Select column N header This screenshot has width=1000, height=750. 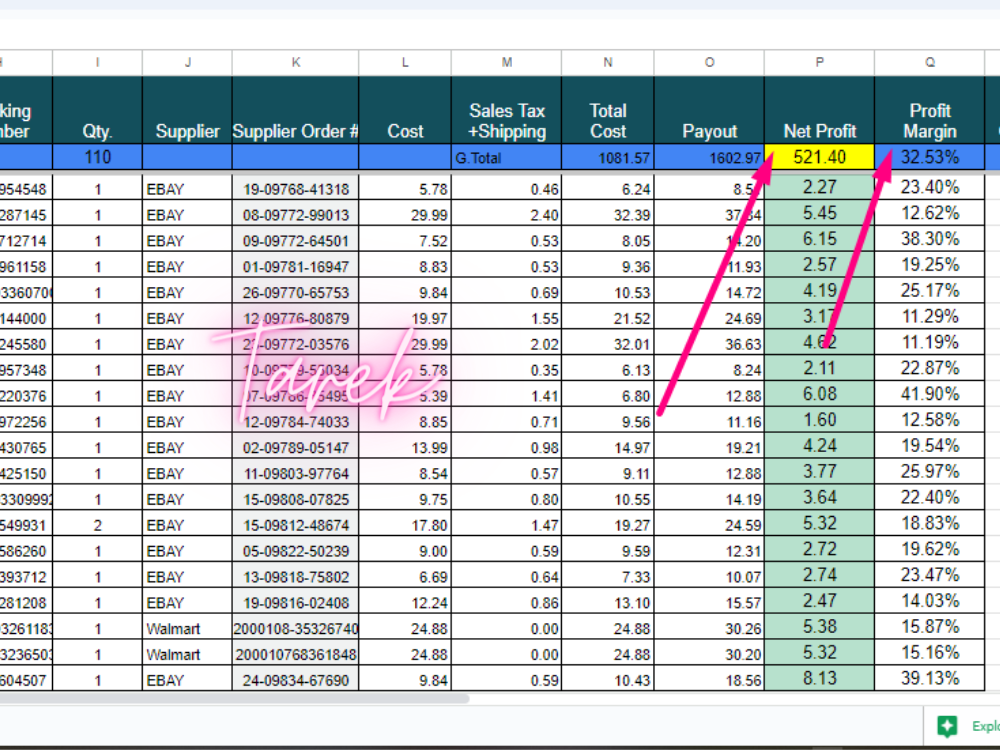click(608, 62)
